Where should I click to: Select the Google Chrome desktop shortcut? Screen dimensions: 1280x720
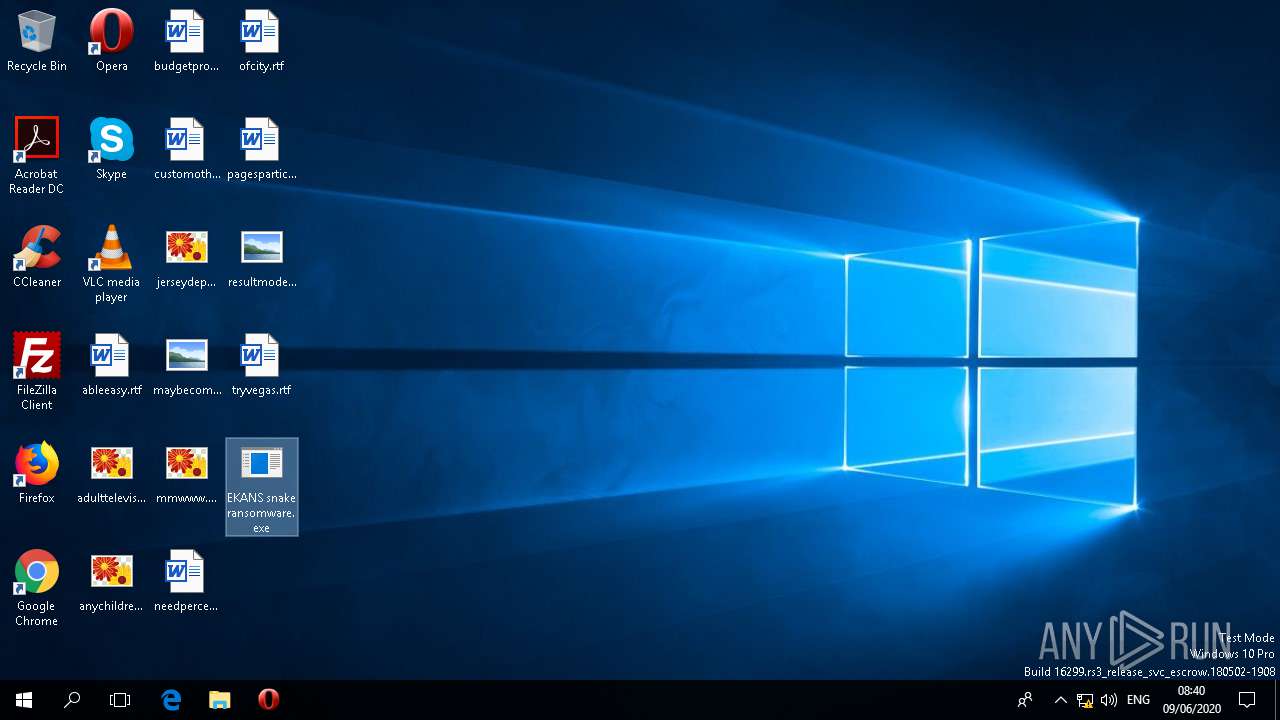coord(37,588)
